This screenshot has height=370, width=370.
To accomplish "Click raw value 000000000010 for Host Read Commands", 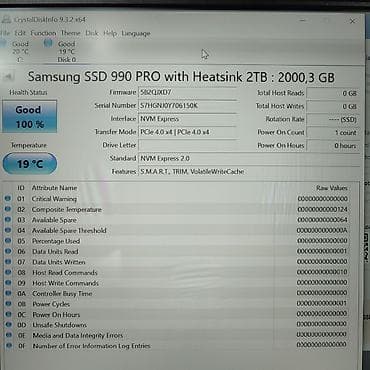I will [x=322, y=272].
